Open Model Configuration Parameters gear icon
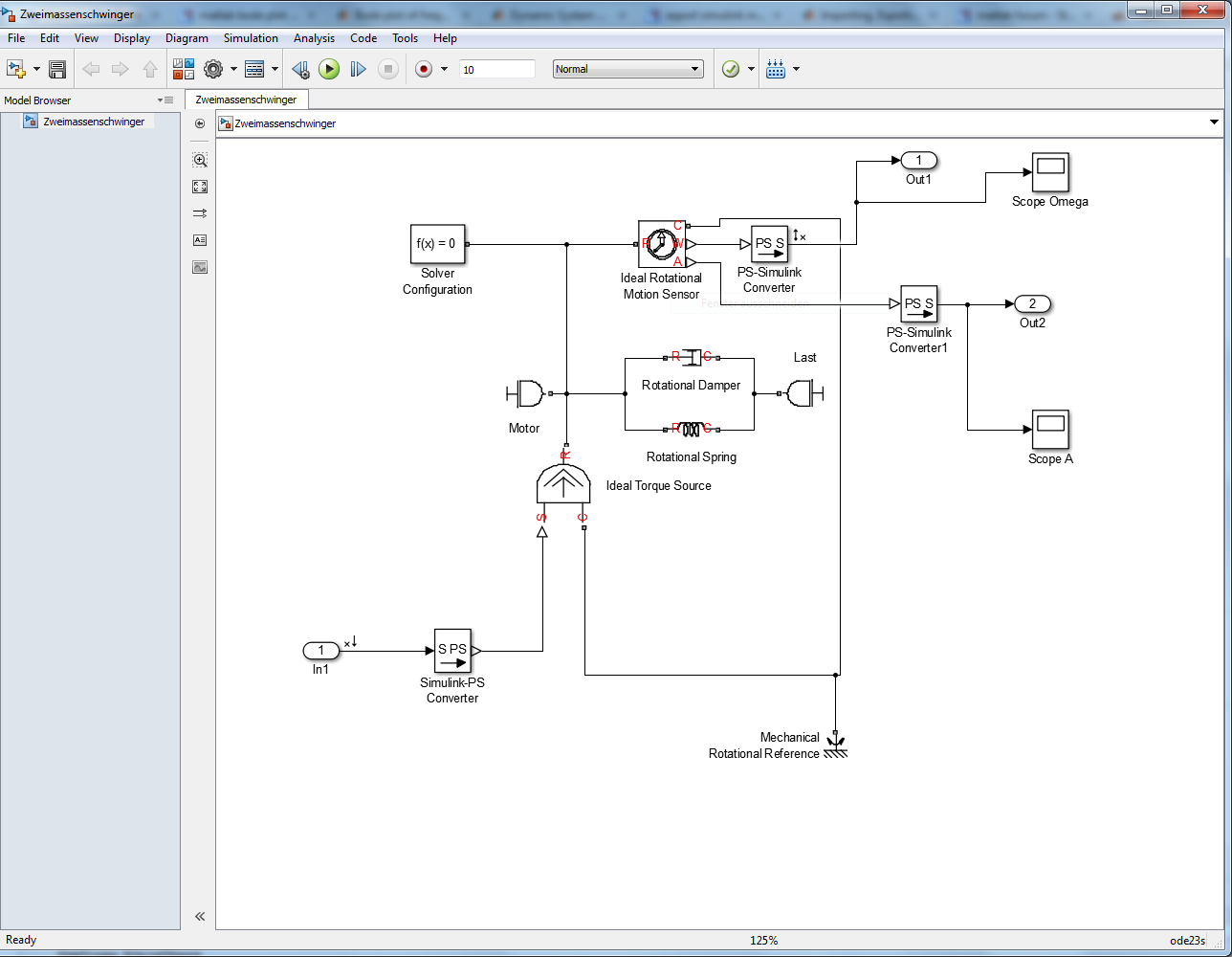The height and width of the screenshot is (957, 1232). 213,69
